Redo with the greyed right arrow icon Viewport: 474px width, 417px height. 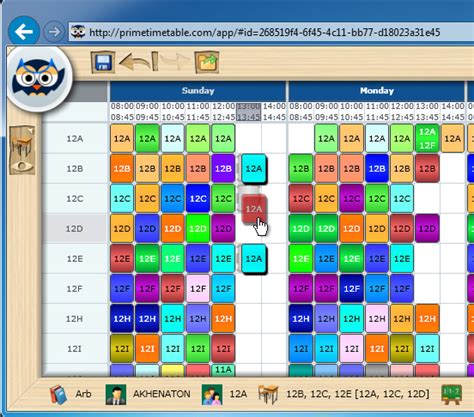tap(174, 62)
